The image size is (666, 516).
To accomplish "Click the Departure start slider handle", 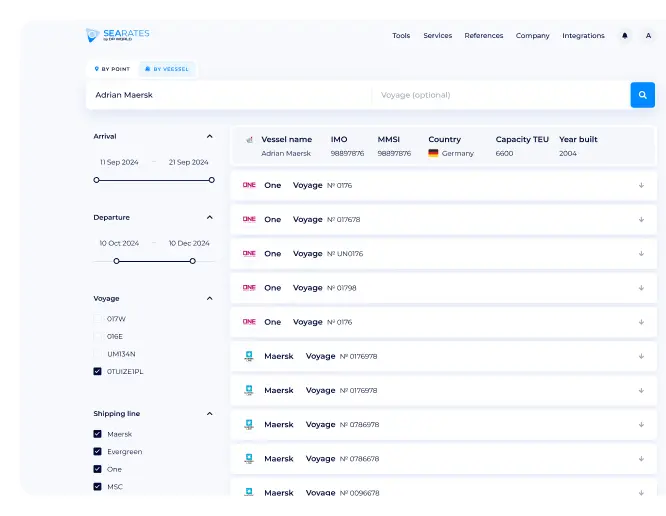I will click(116, 261).
